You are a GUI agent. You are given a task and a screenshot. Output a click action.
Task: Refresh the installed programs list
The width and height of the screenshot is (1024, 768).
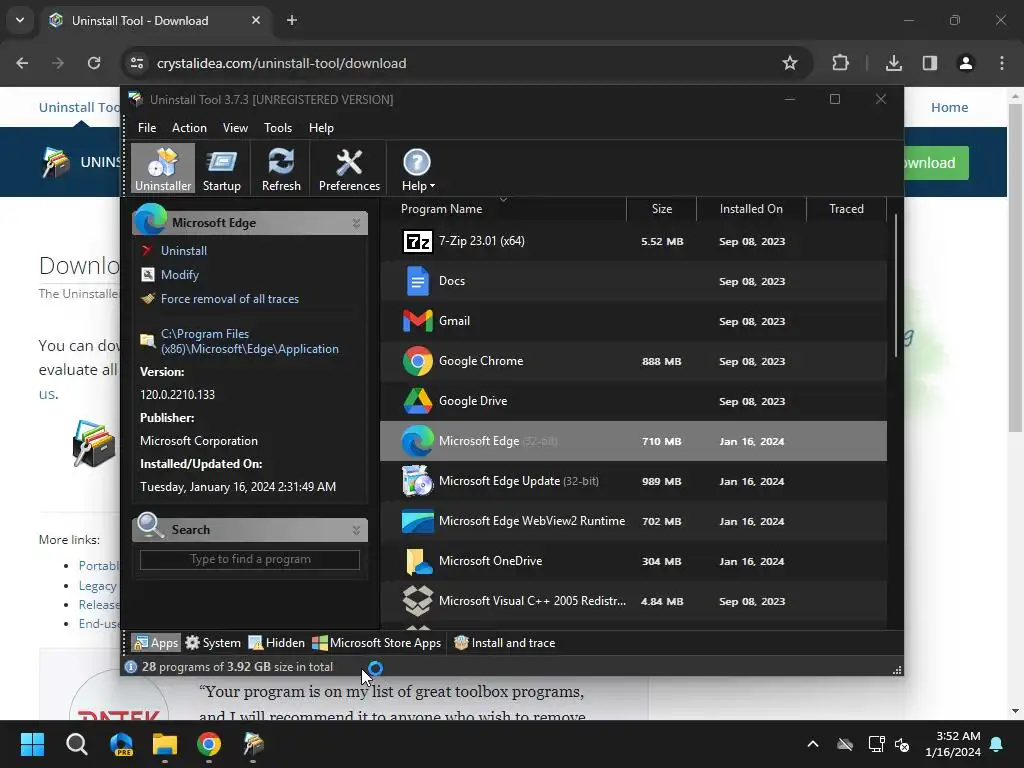281,168
